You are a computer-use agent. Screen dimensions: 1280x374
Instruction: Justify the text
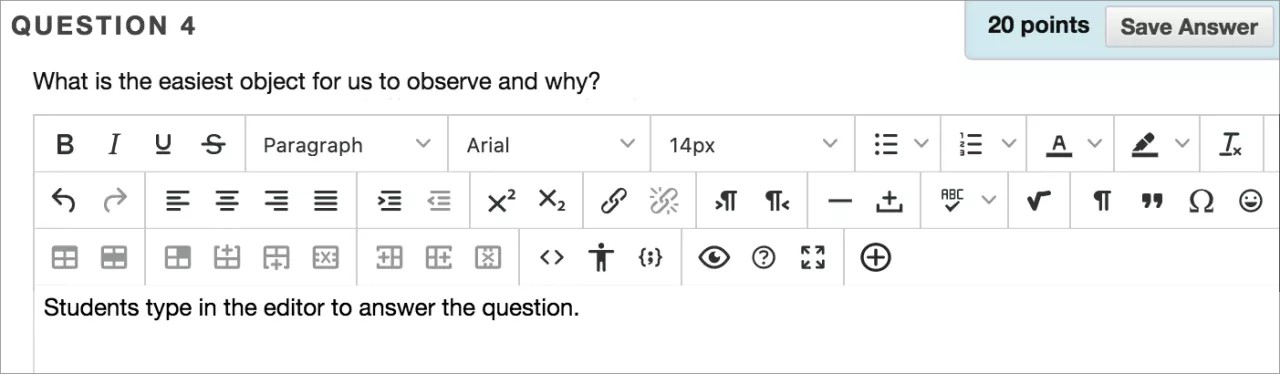[326, 201]
